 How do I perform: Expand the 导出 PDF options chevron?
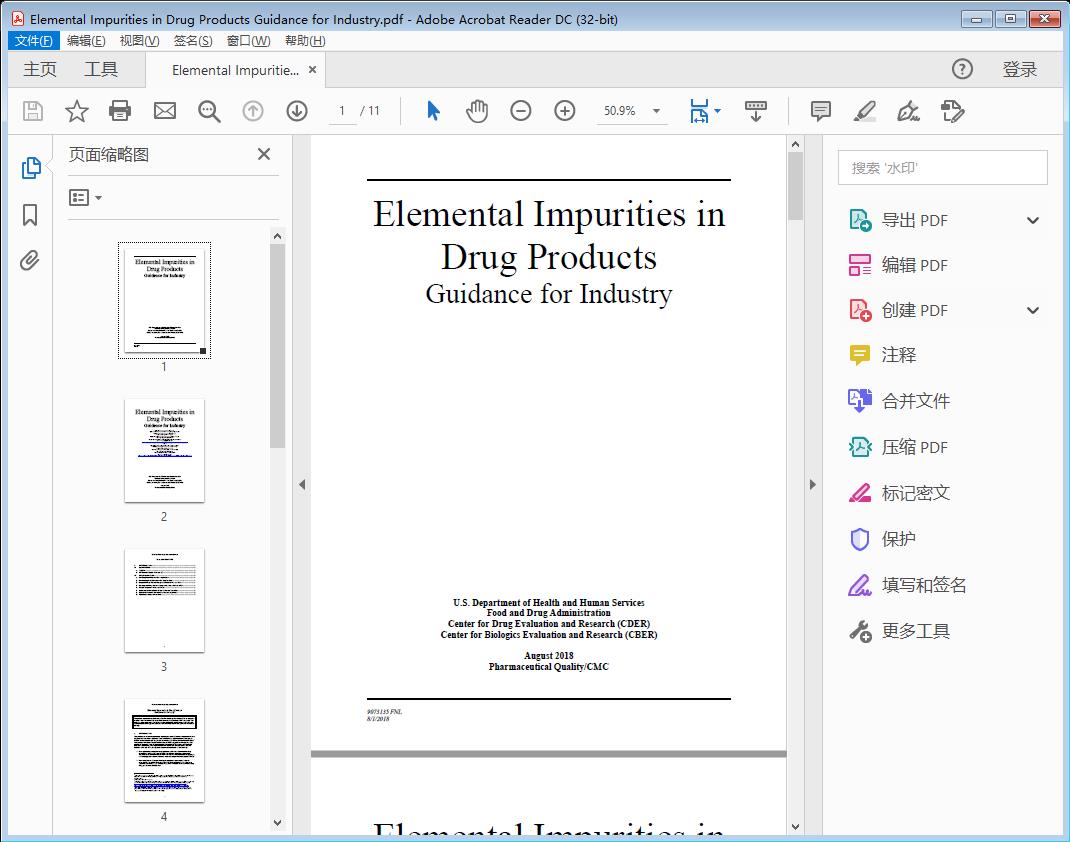tap(1032, 219)
